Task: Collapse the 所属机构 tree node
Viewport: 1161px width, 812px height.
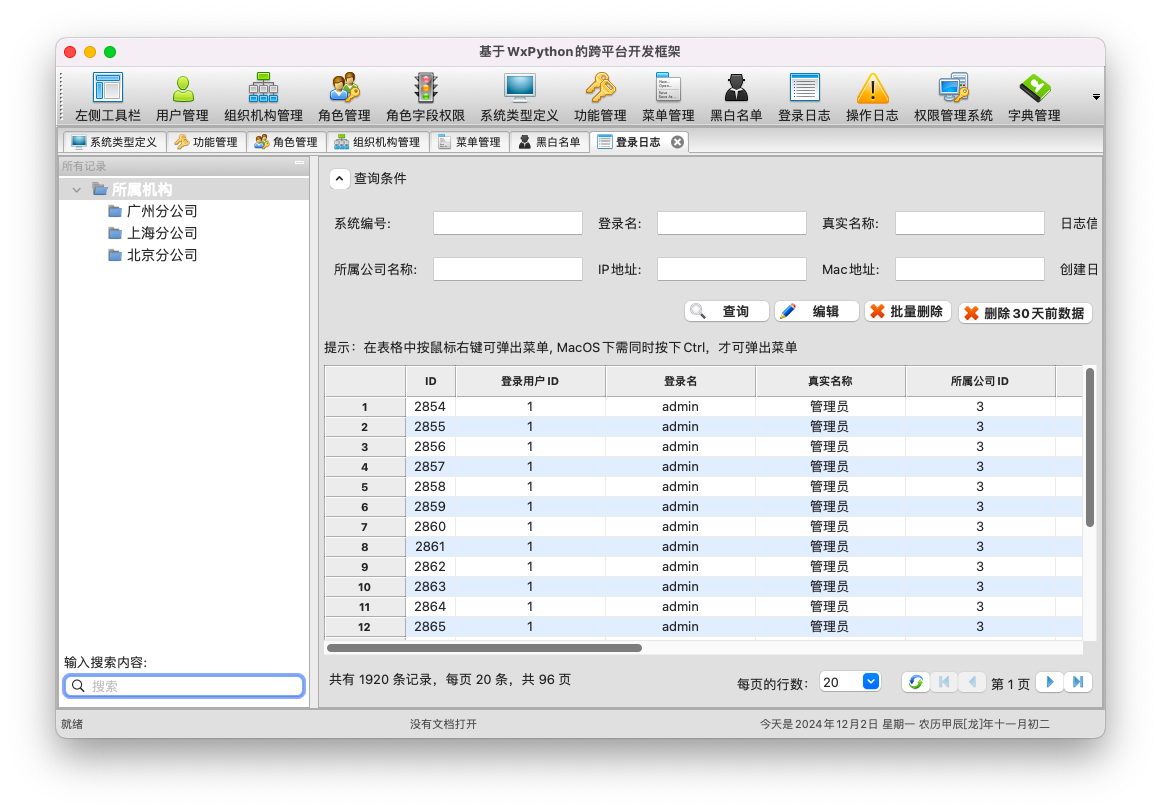Action: pyautogui.click(x=77, y=189)
